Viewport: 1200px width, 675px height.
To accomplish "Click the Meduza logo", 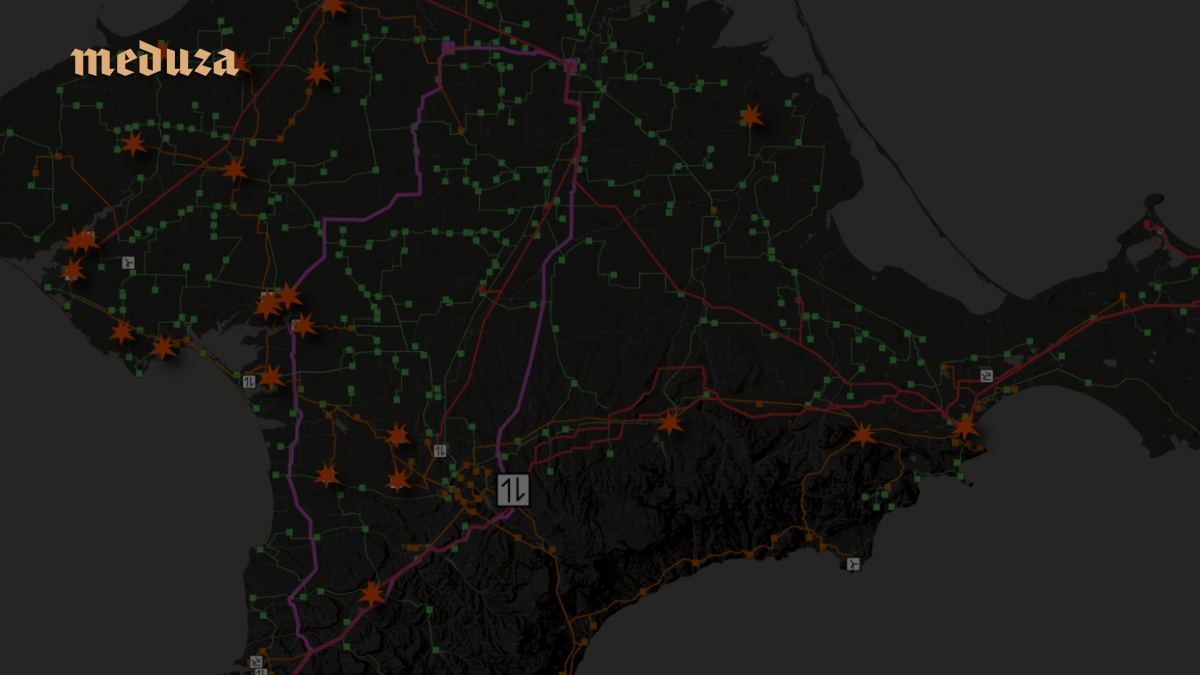I will point(155,61).
